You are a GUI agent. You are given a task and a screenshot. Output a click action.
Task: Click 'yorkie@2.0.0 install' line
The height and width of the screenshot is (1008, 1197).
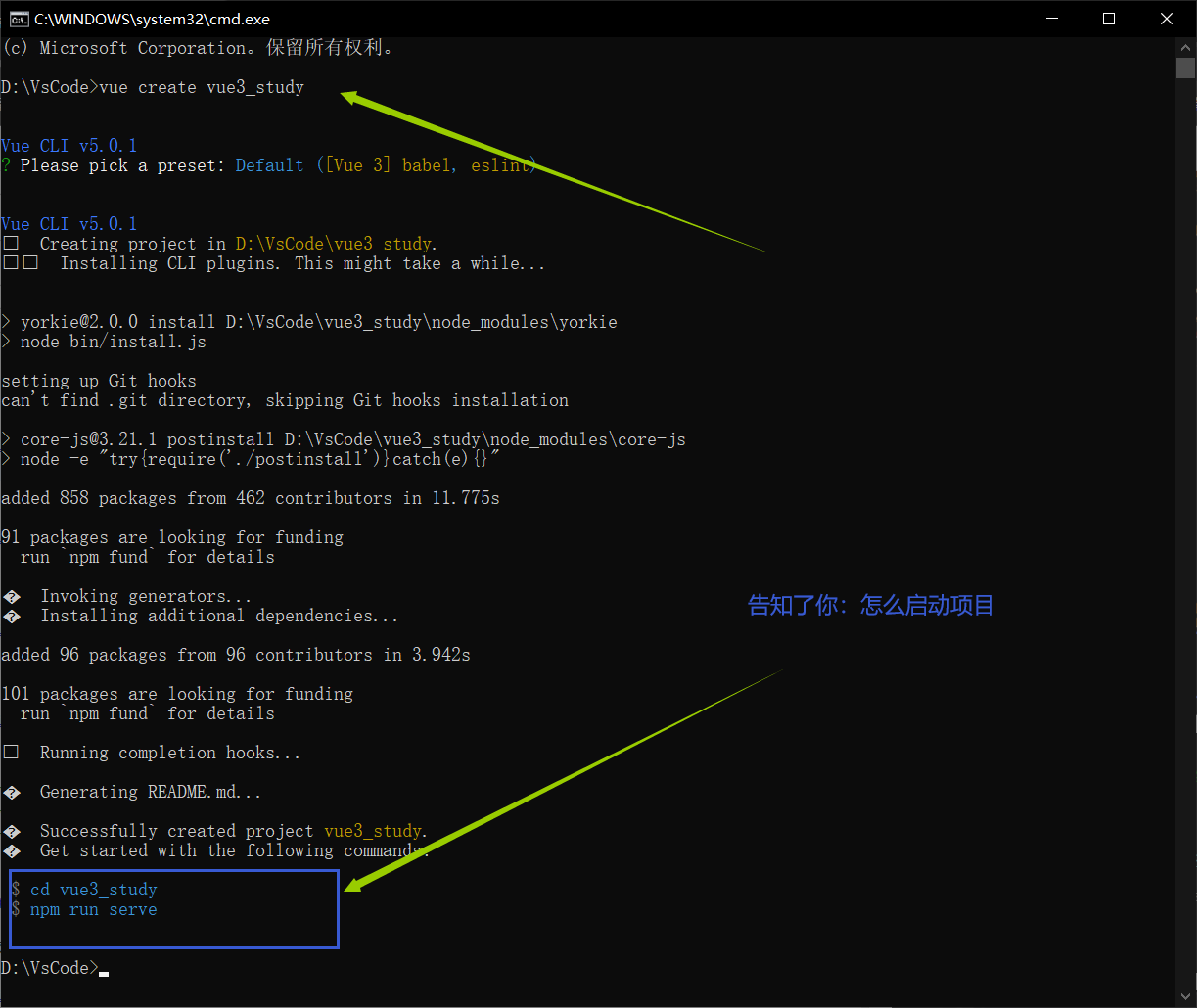click(309, 322)
